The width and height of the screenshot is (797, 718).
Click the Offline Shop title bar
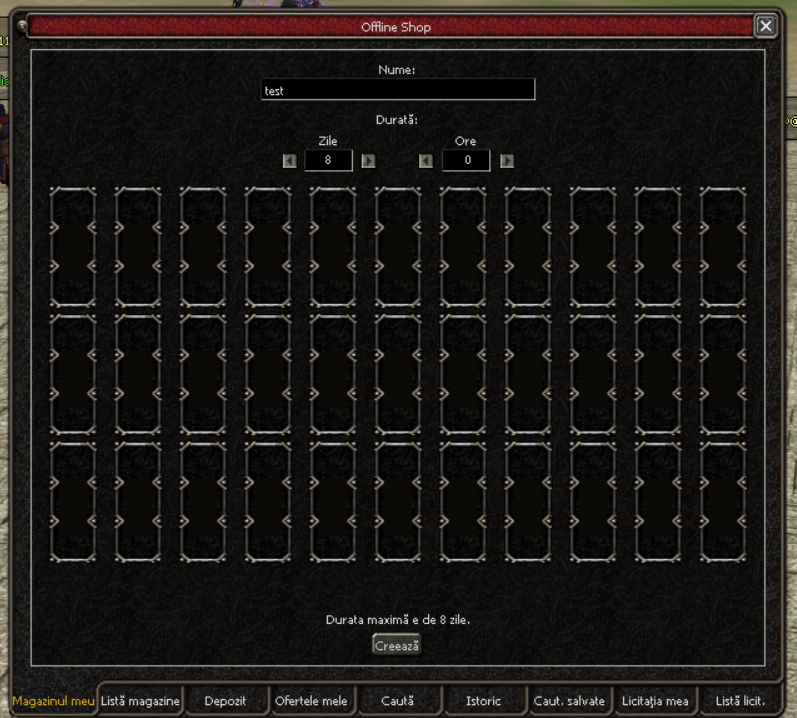click(390, 26)
